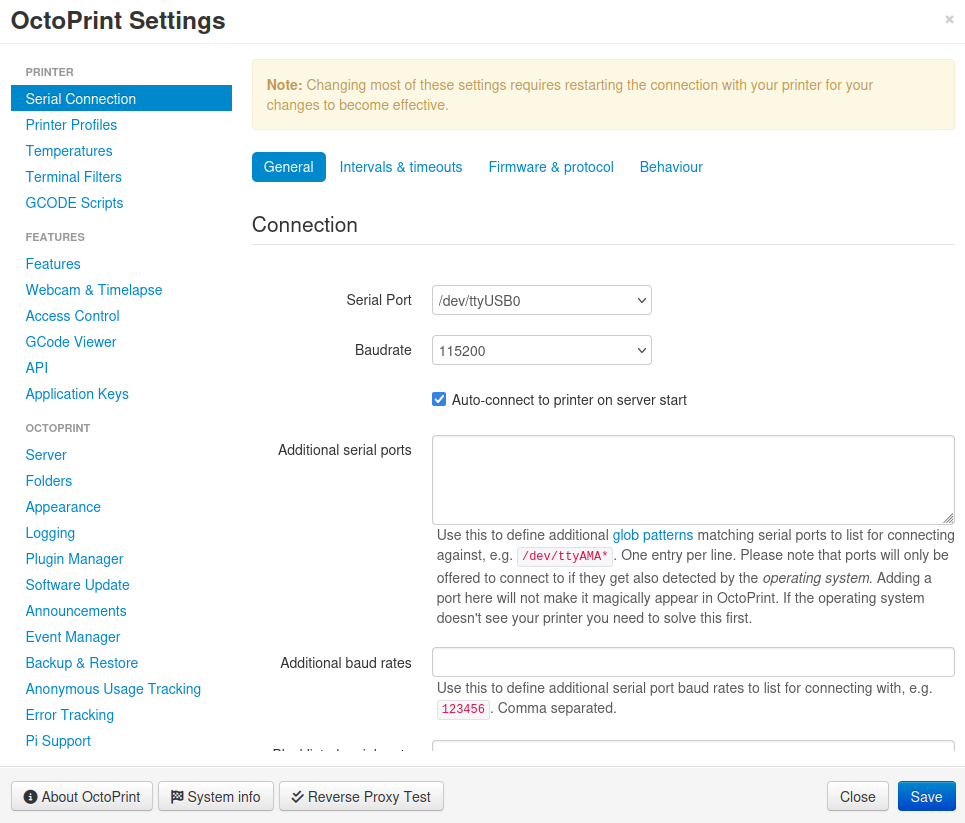The width and height of the screenshot is (965, 823).
Task: Switch to the Intervals & timeouts tab
Action: click(x=401, y=167)
